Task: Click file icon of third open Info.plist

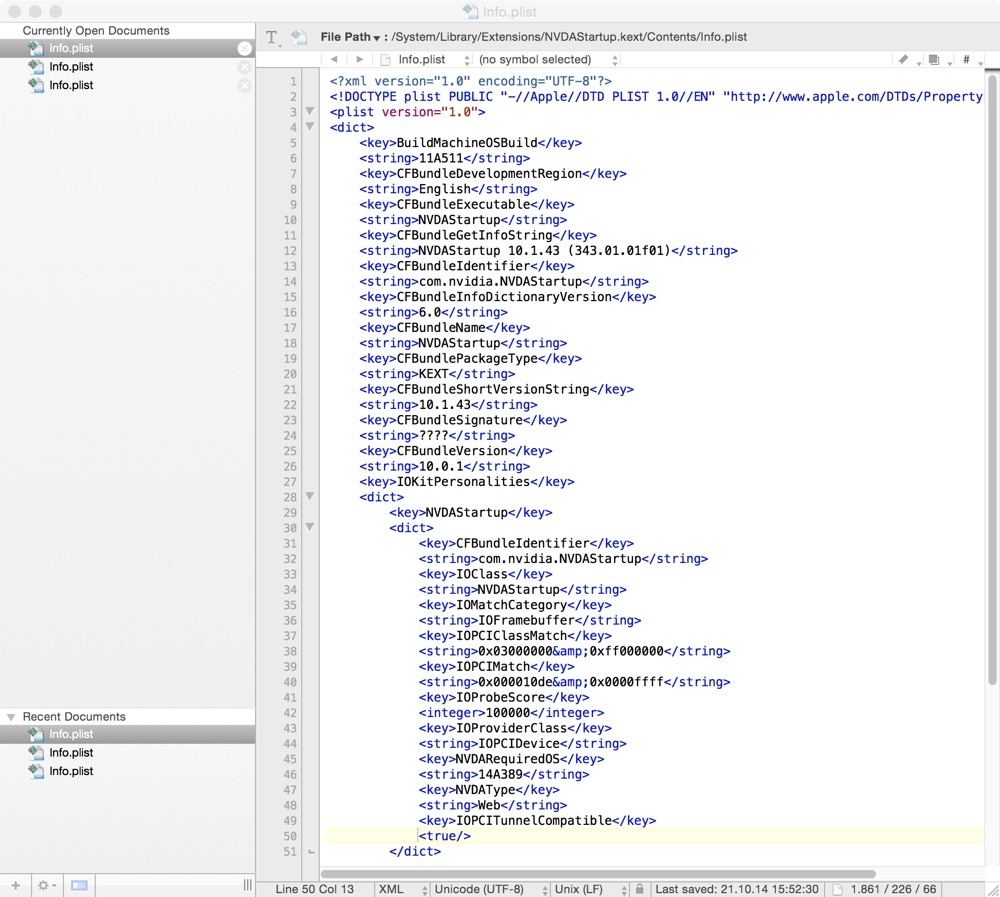Action: tap(36, 85)
